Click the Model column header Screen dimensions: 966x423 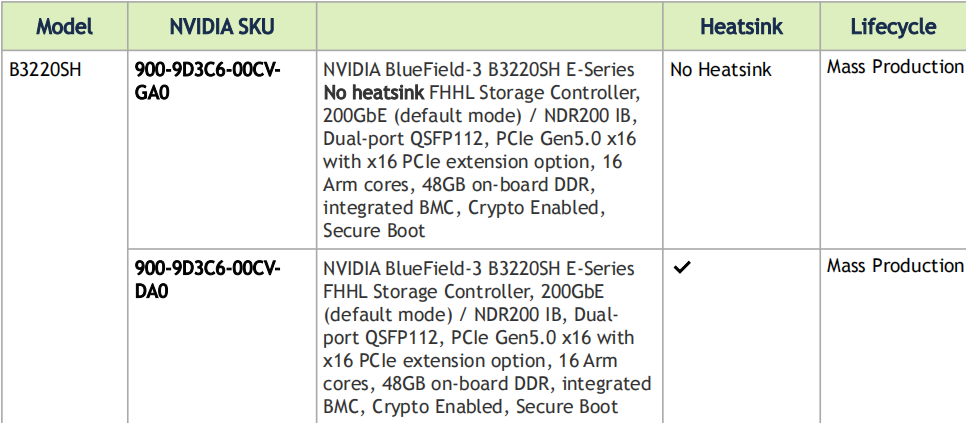point(64,26)
